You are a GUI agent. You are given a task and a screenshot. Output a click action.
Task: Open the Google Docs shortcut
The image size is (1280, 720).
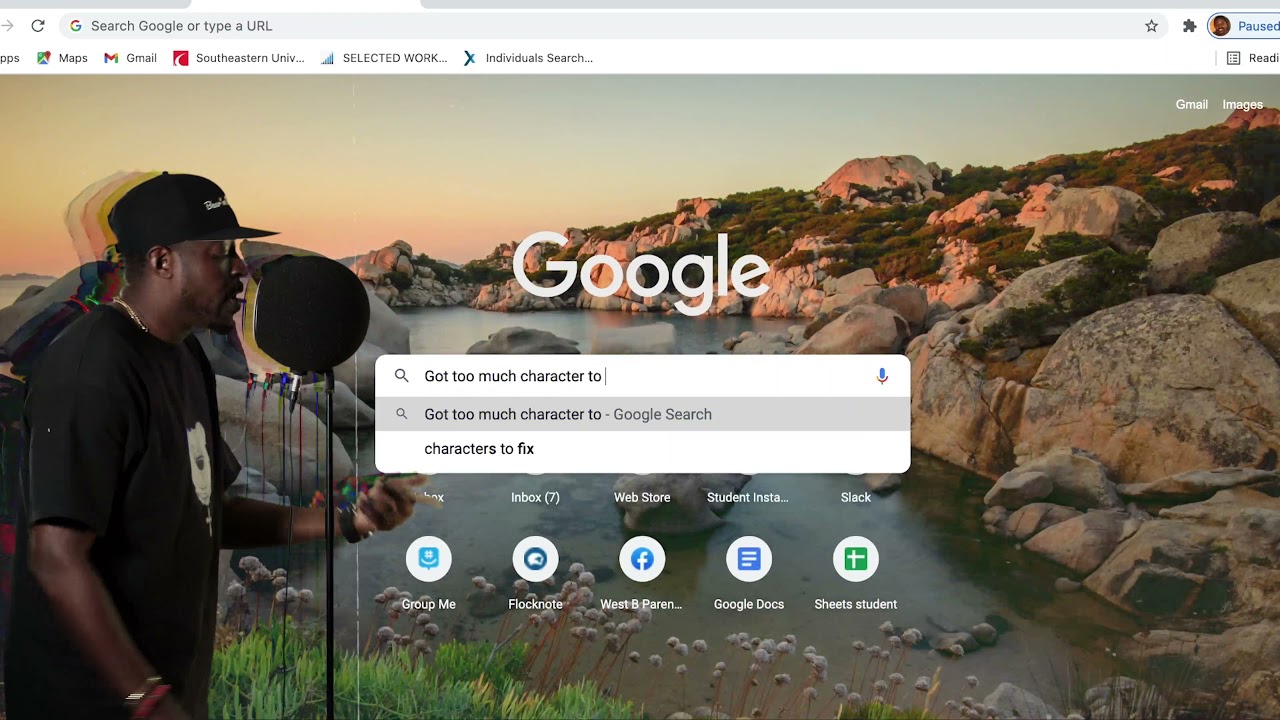click(749, 573)
